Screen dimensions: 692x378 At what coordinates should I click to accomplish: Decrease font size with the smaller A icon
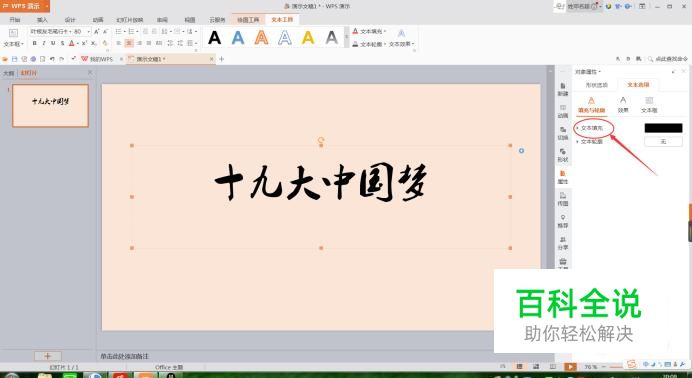tap(105, 32)
